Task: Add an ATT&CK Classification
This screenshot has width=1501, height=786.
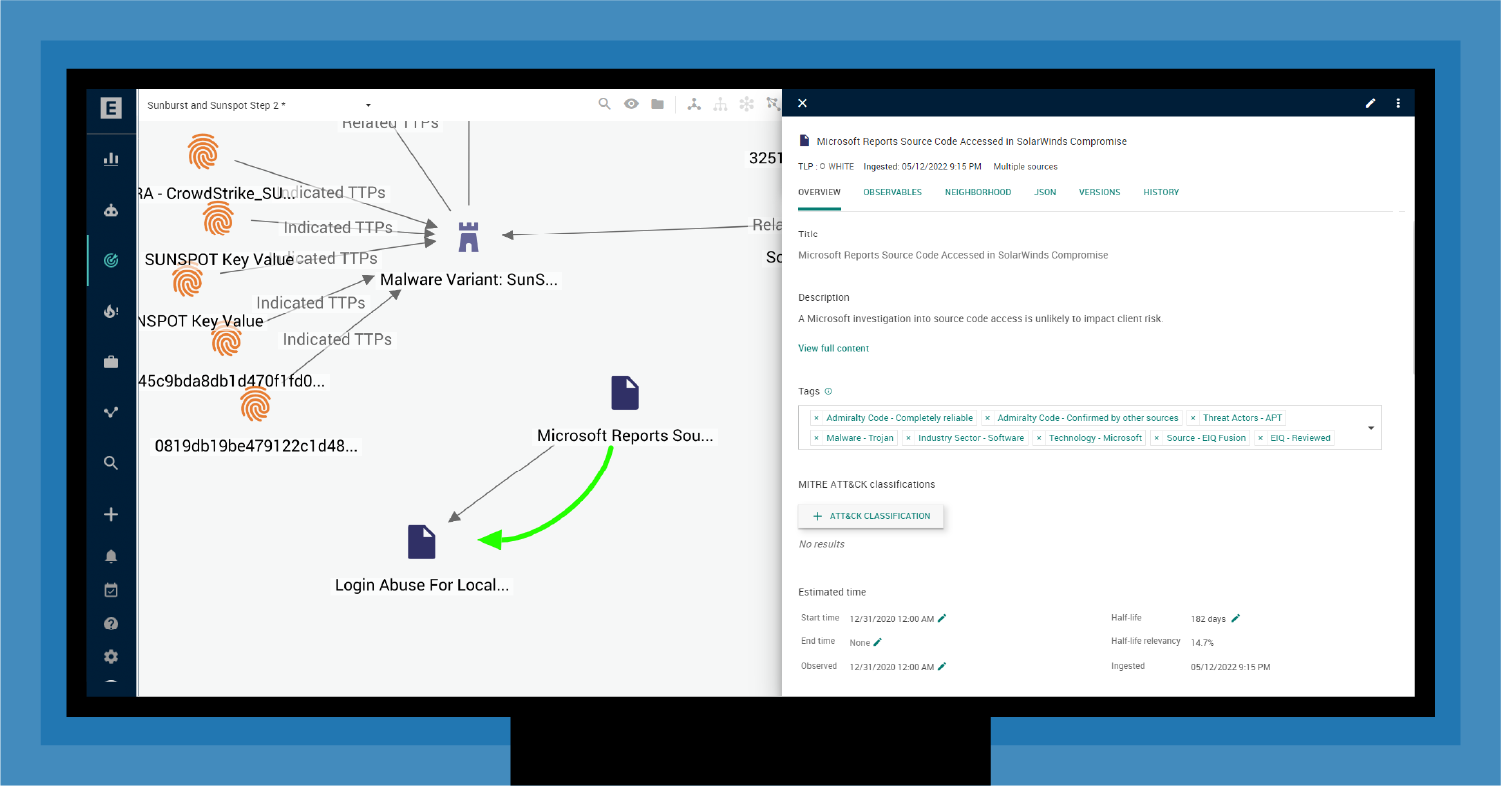Action: pos(871,516)
